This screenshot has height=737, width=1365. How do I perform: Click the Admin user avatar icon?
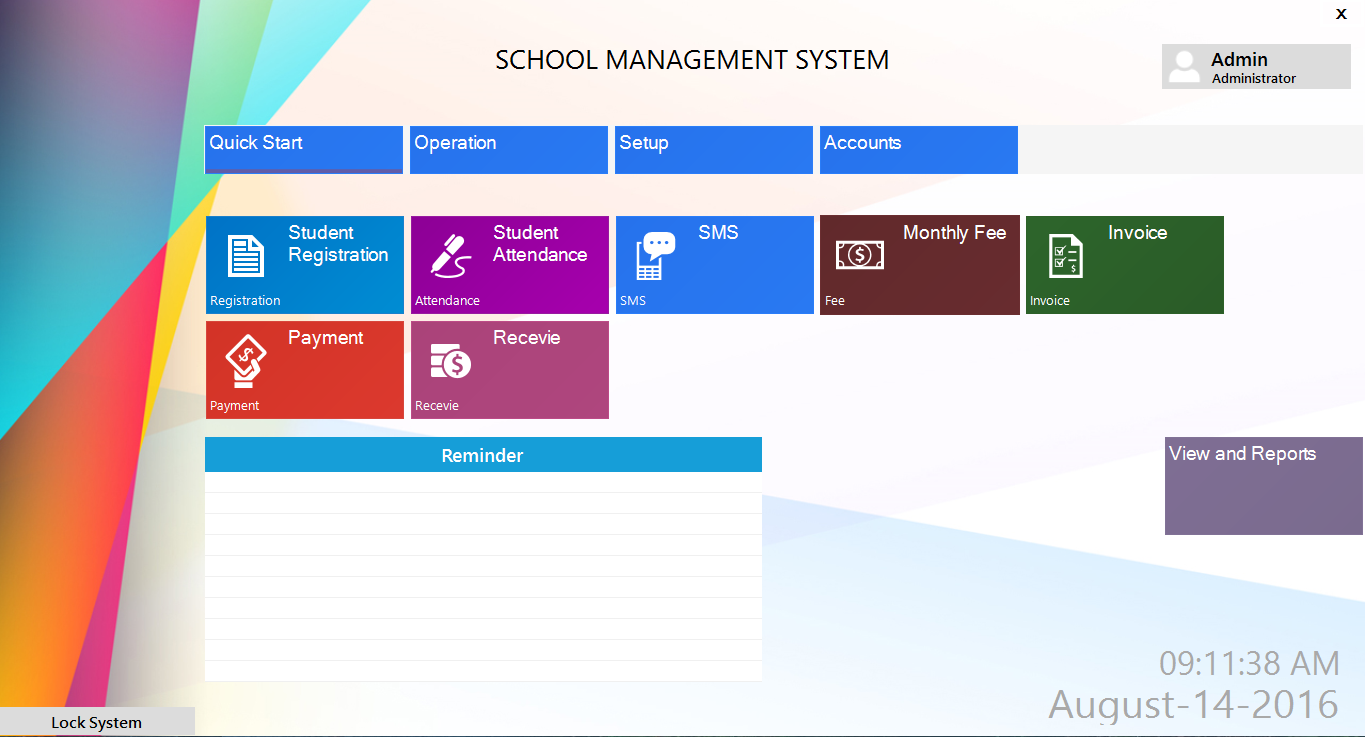tap(1184, 67)
